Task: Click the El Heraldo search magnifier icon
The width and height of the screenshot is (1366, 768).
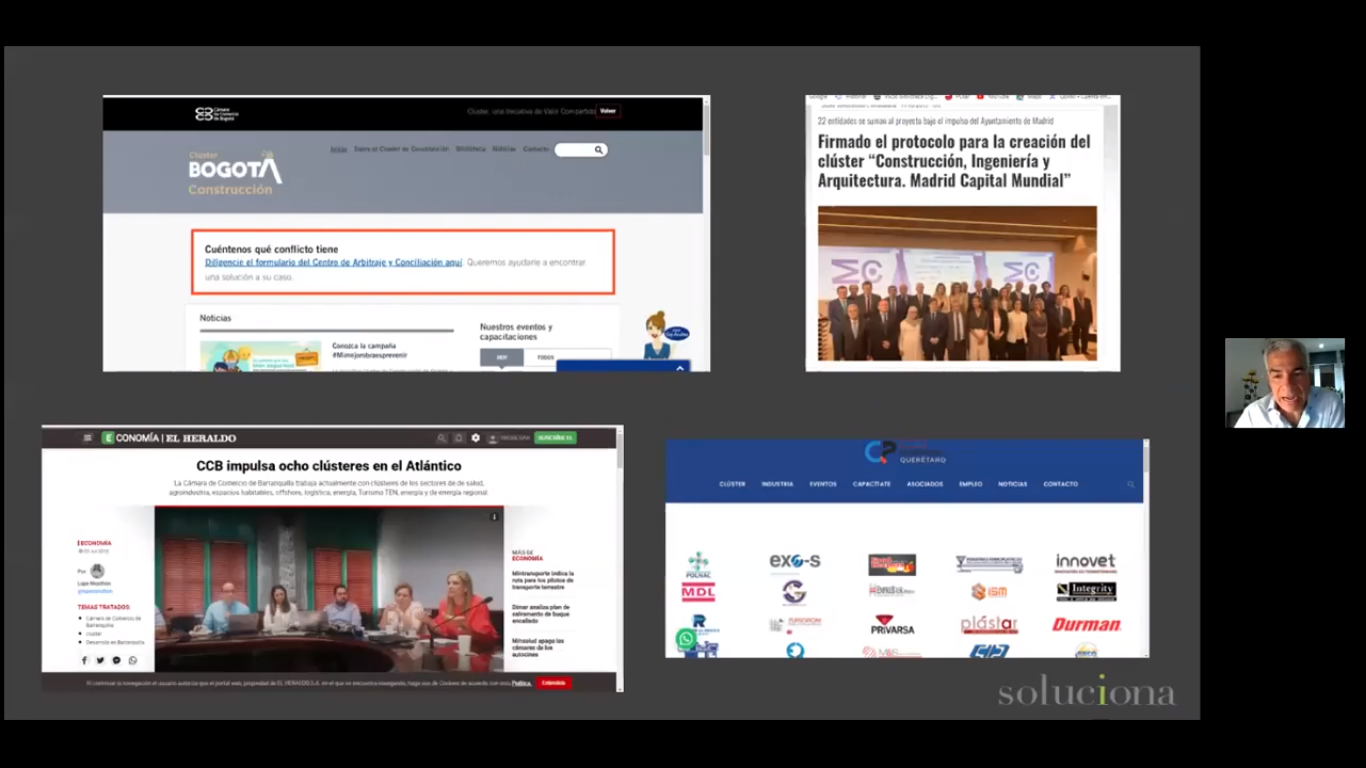Action: click(x=441, y=438)
